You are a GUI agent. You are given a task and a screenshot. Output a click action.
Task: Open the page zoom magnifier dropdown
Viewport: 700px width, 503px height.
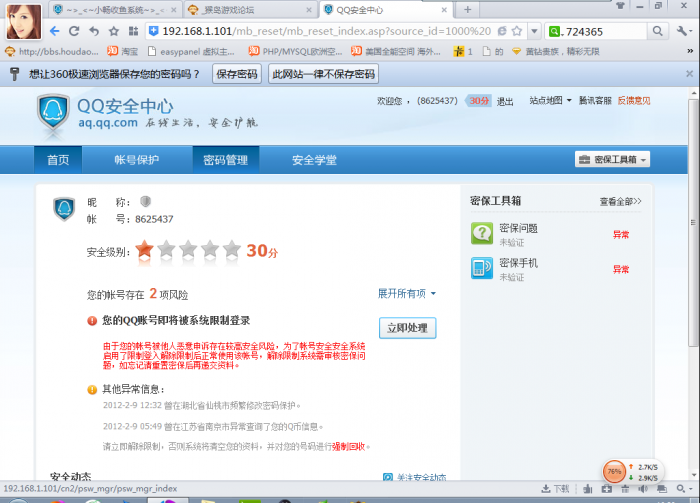pos(683,489)
